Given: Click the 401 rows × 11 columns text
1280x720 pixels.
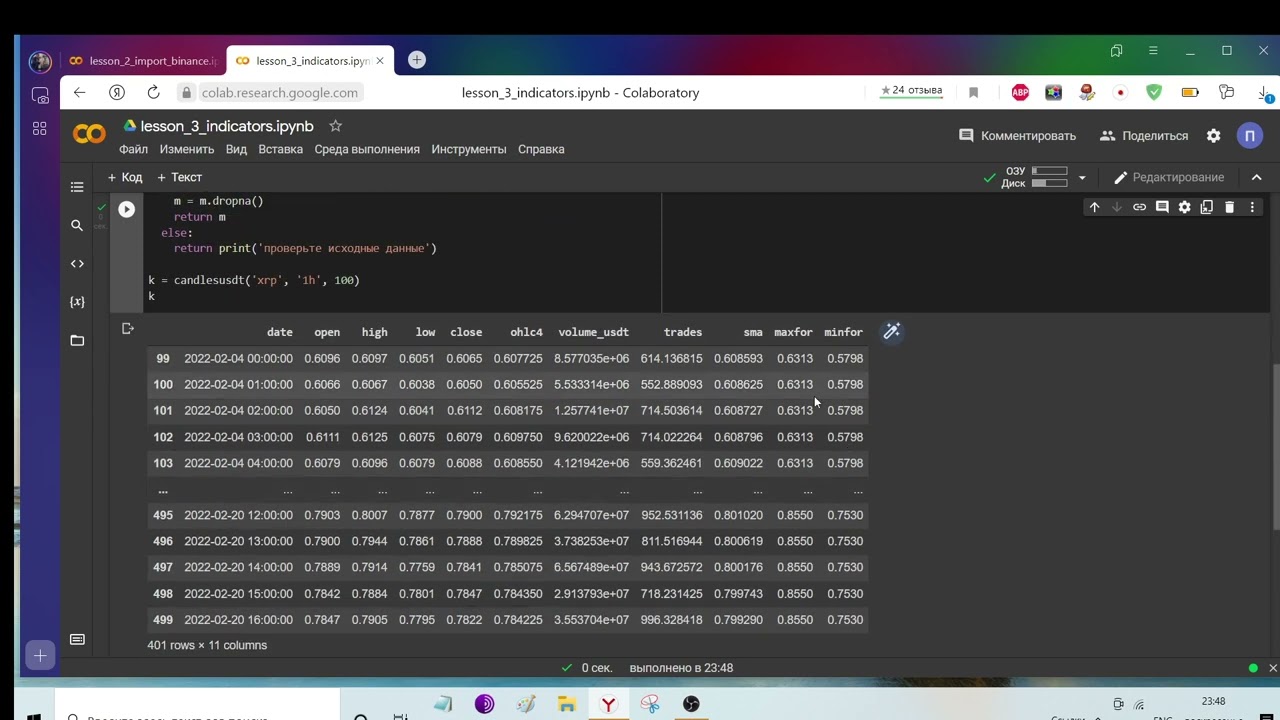Looking at the screenshot, I should [x=207, y=645].
